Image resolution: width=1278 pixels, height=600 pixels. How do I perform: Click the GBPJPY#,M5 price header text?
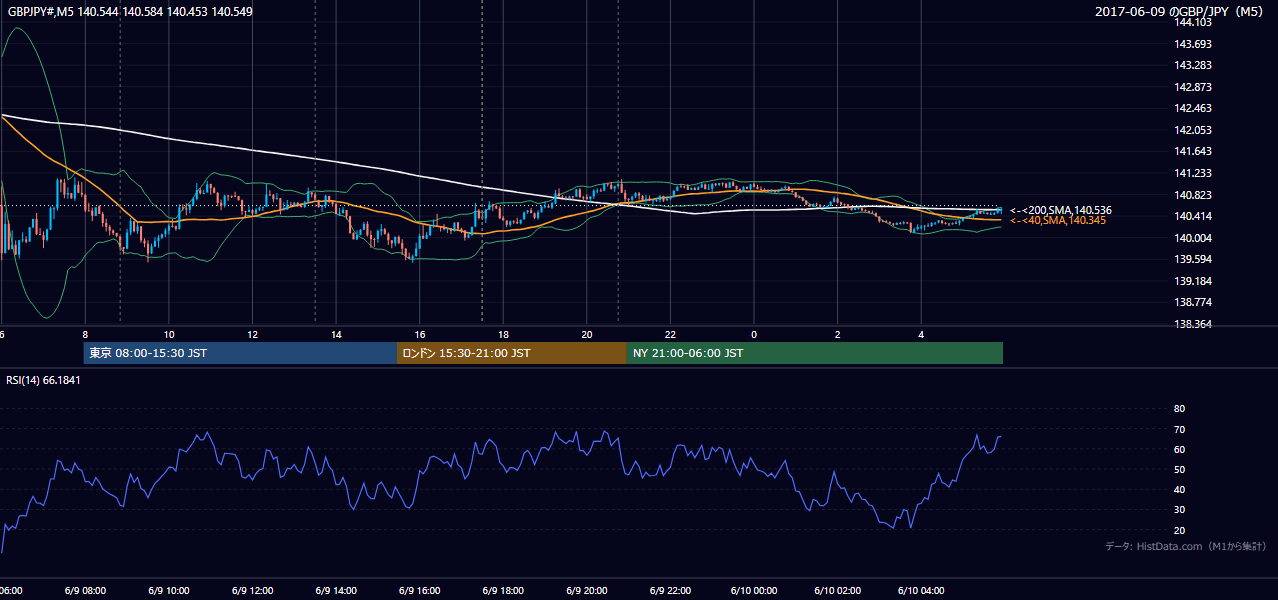click(x=130, y=12)
